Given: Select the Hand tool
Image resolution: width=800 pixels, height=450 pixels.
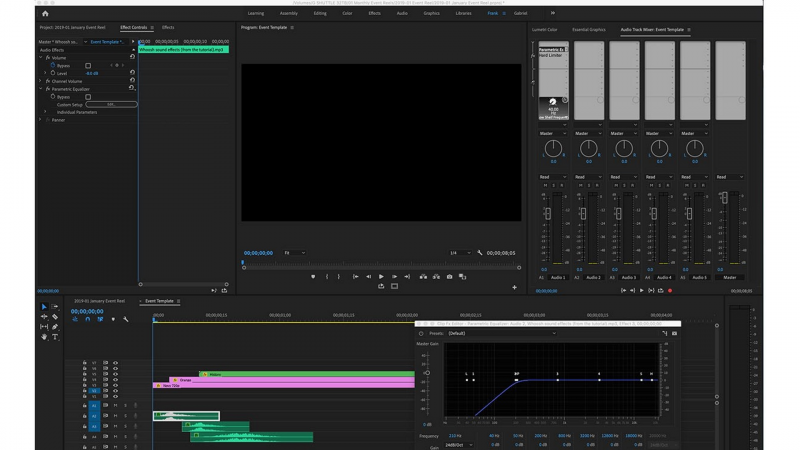Looking at the screenshot, I should pos(44,337).
